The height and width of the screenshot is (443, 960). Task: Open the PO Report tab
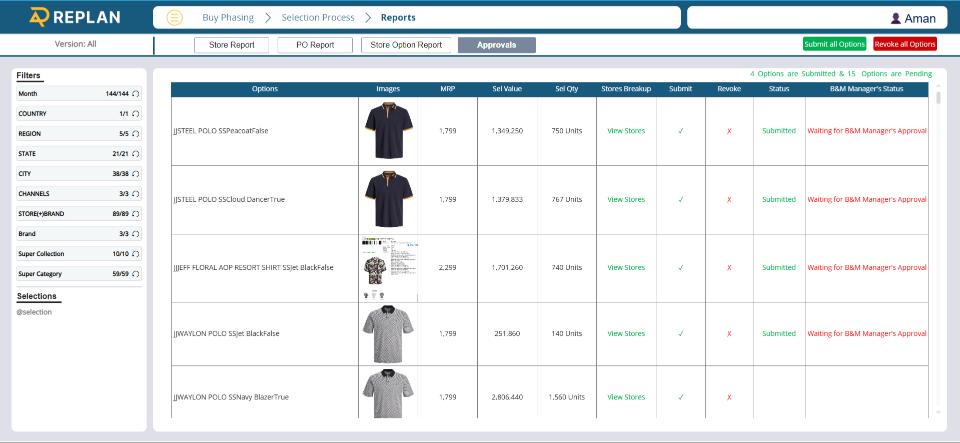[315, 45]
